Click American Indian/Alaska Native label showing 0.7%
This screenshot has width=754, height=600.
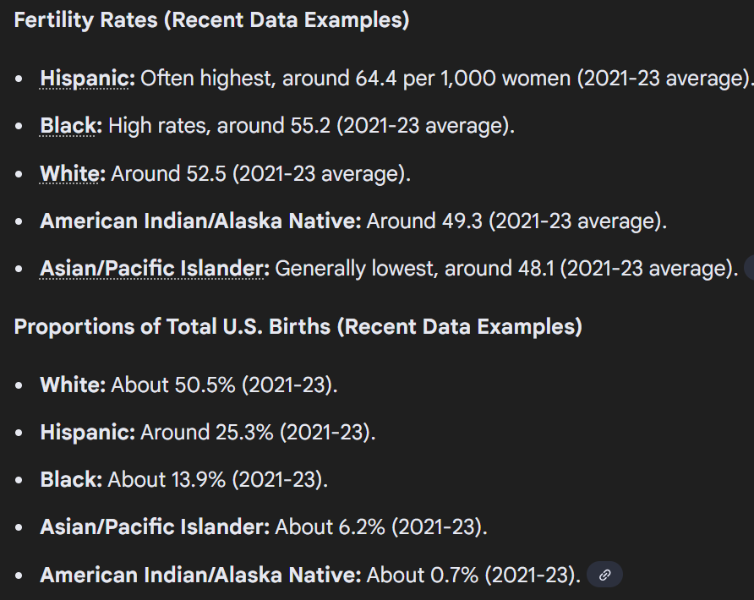(x=200, y=575)
